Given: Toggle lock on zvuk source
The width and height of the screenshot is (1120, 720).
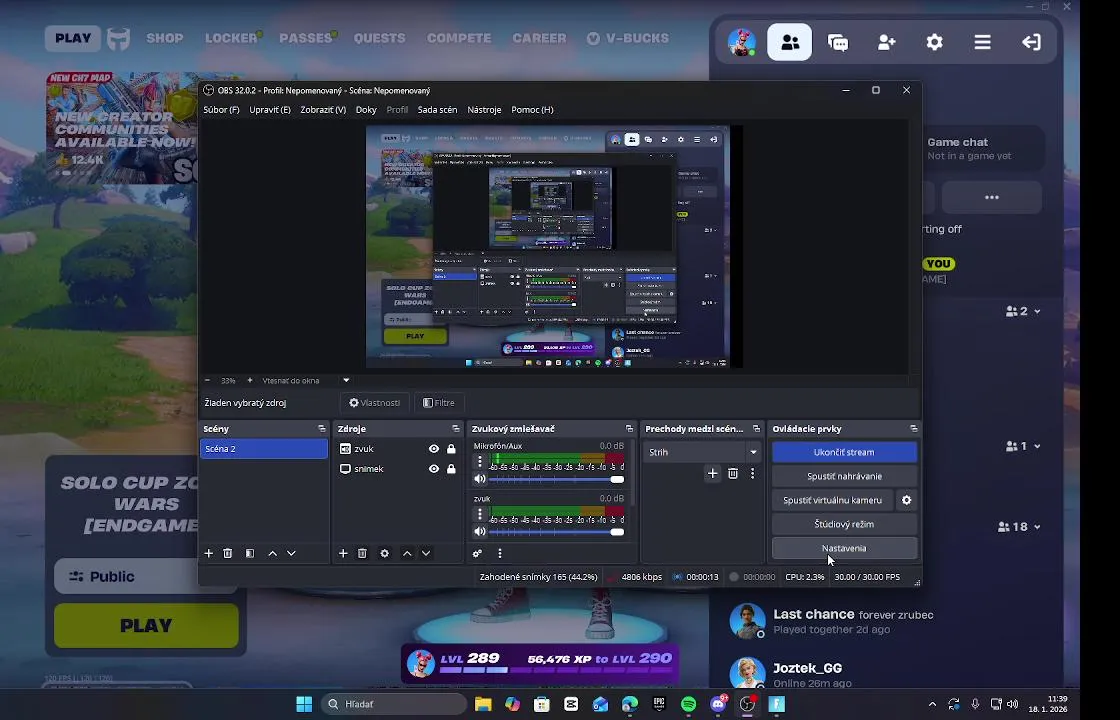Looking at the screenshot, I should click(451, 449).
